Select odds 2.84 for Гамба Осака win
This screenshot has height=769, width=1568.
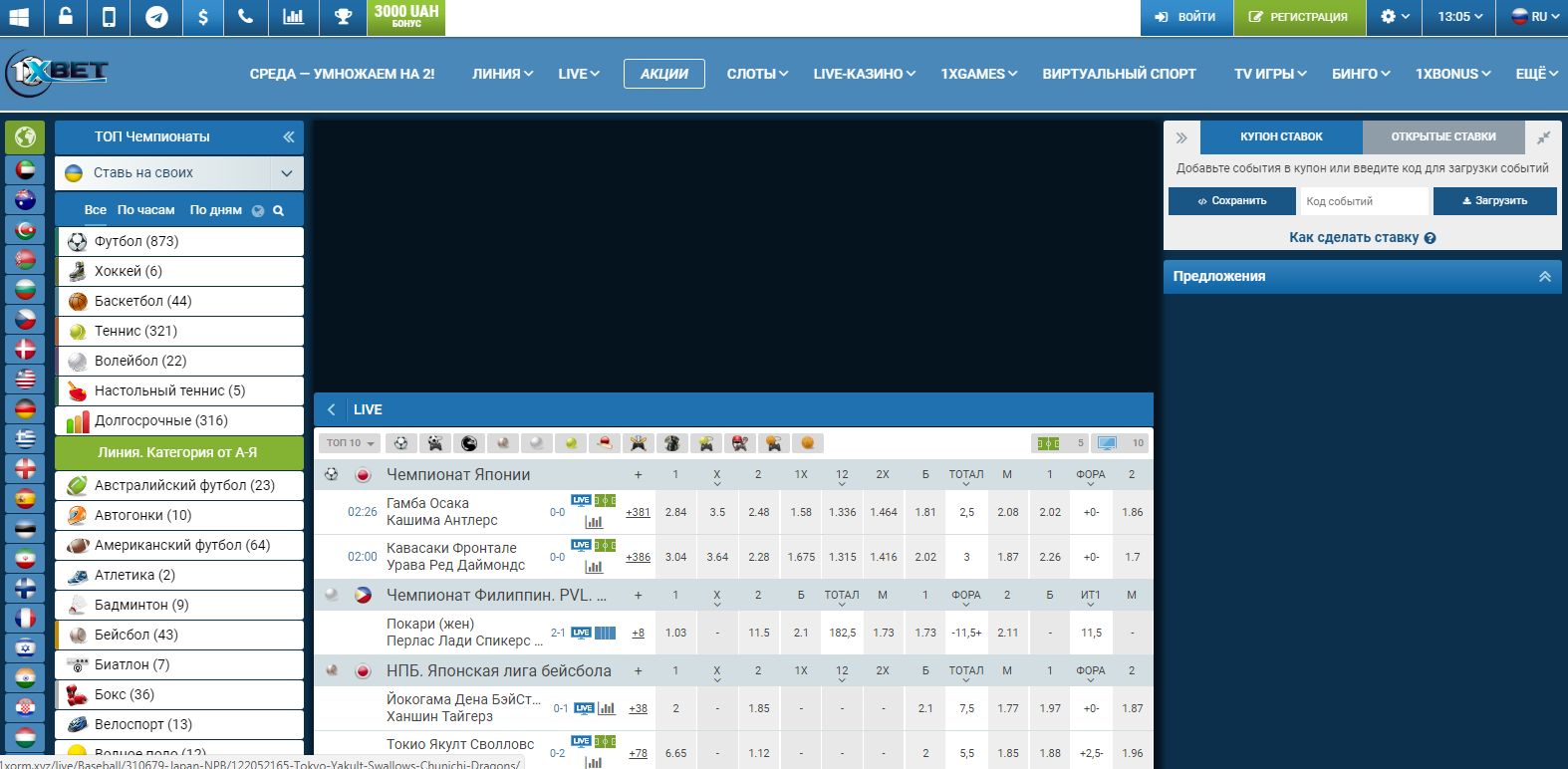[675, 512]
